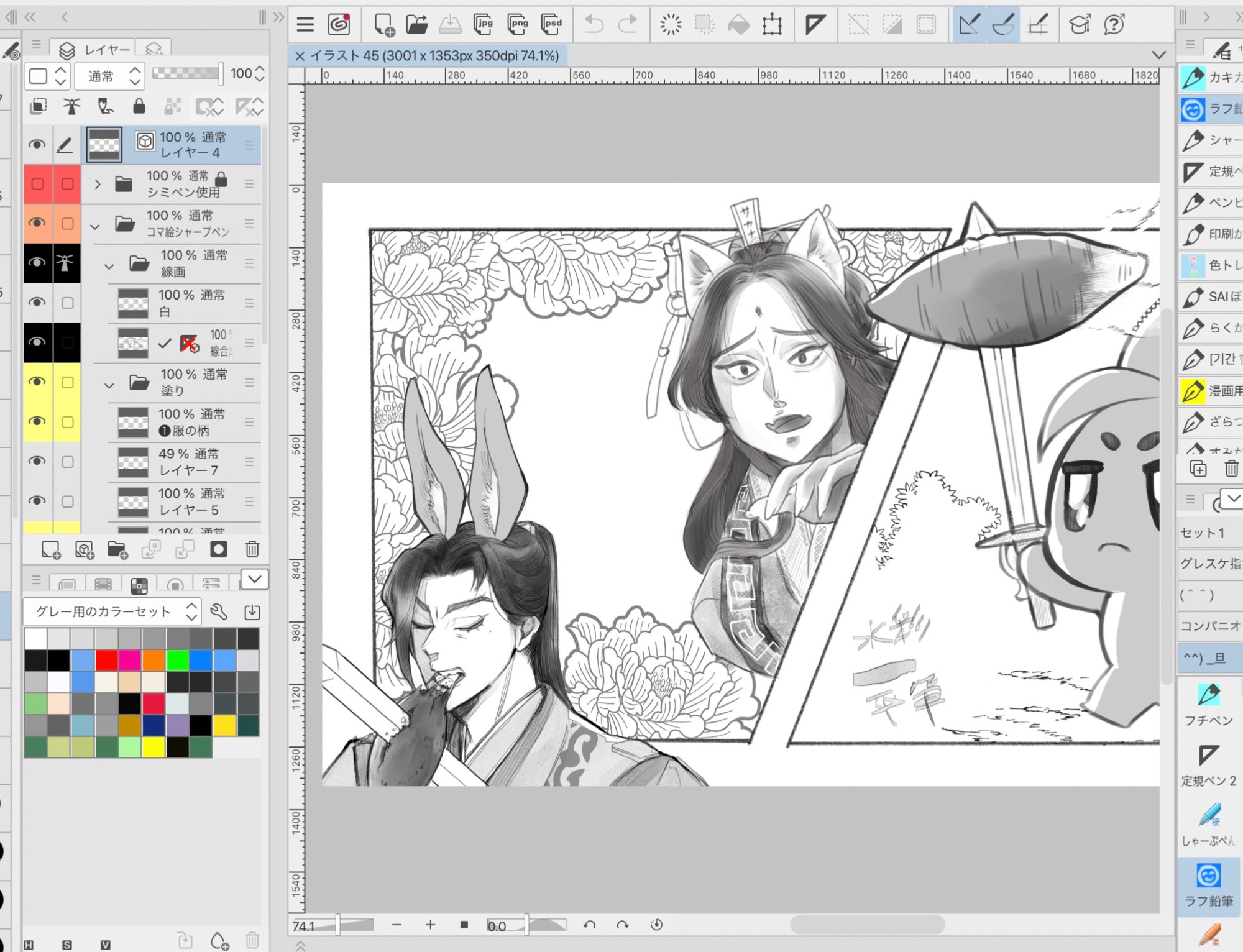Zoom out with minus button
The width and height of the screenshot is (1243, 952).
click(x=397, y=925)
